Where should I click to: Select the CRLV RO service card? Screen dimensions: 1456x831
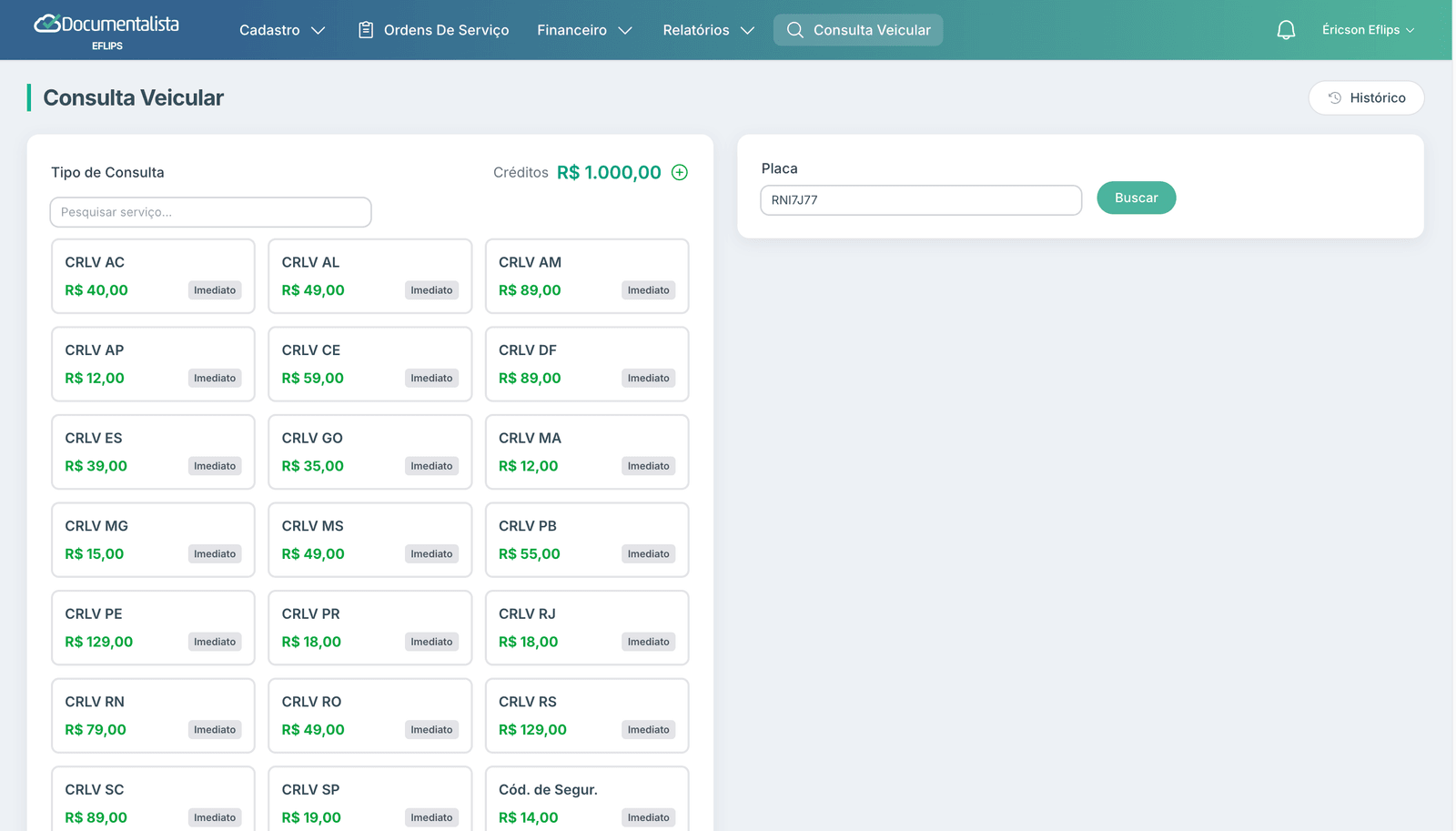[370, 715]
